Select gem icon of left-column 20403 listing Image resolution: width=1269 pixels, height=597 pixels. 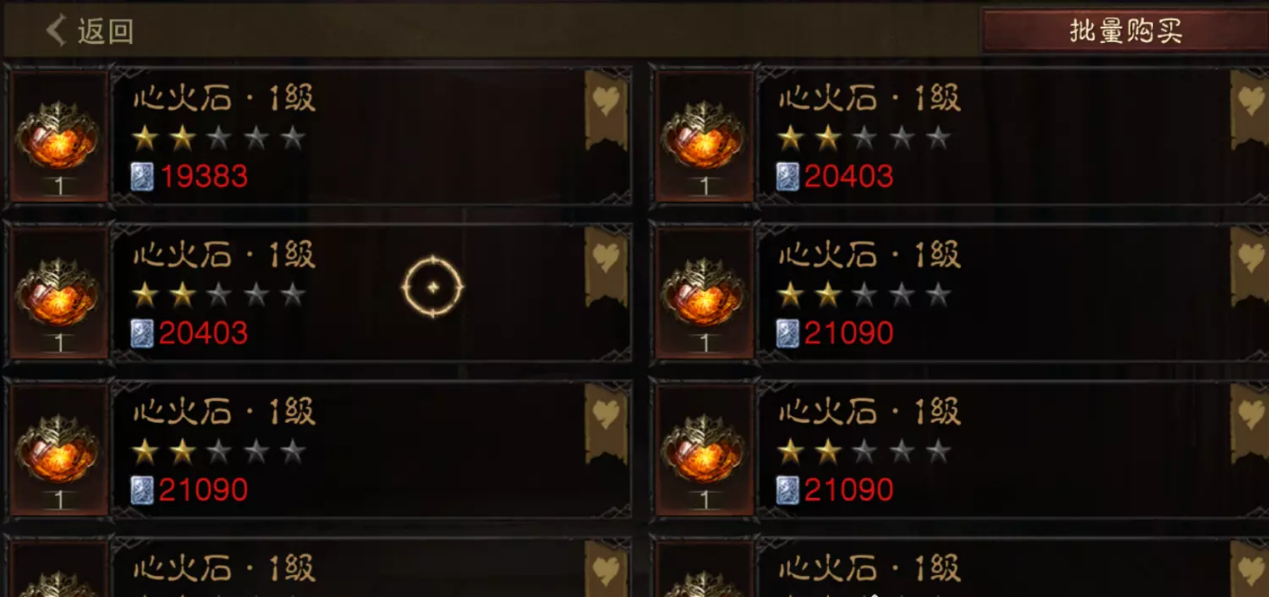point(58,292)
